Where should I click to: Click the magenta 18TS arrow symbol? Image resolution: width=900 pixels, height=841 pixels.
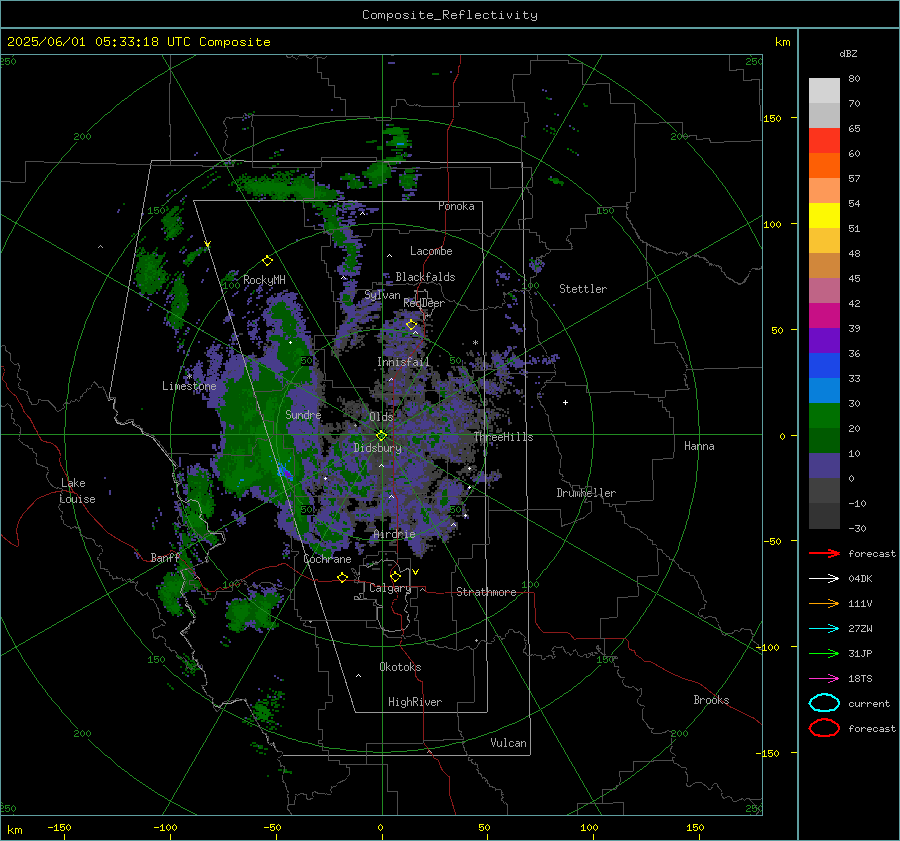pyautogui.click(x=824, y=679)
